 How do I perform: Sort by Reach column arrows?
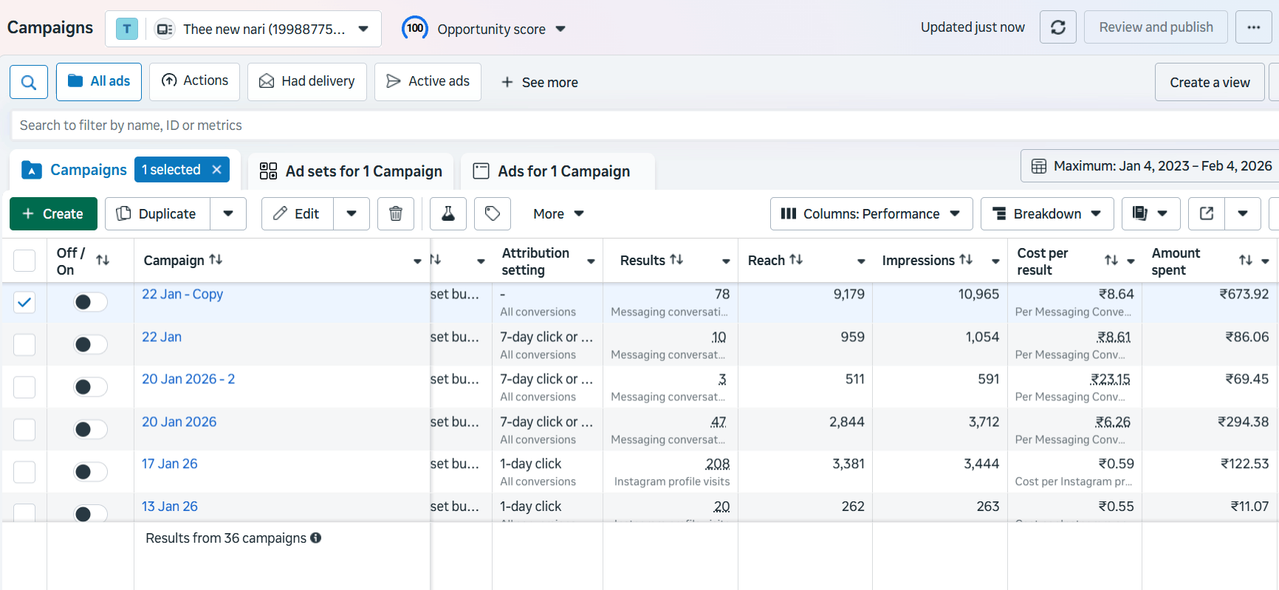tap(796, 260)
